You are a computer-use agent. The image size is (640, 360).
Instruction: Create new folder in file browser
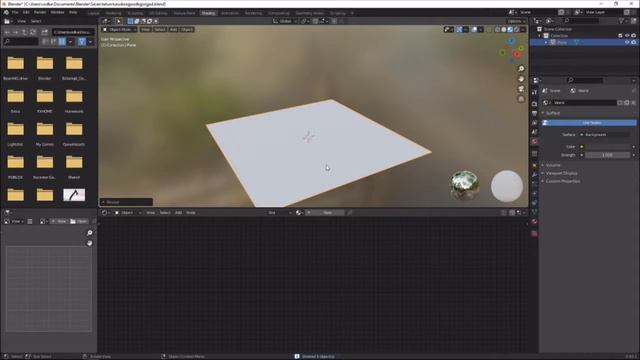[x=44, y=32]
